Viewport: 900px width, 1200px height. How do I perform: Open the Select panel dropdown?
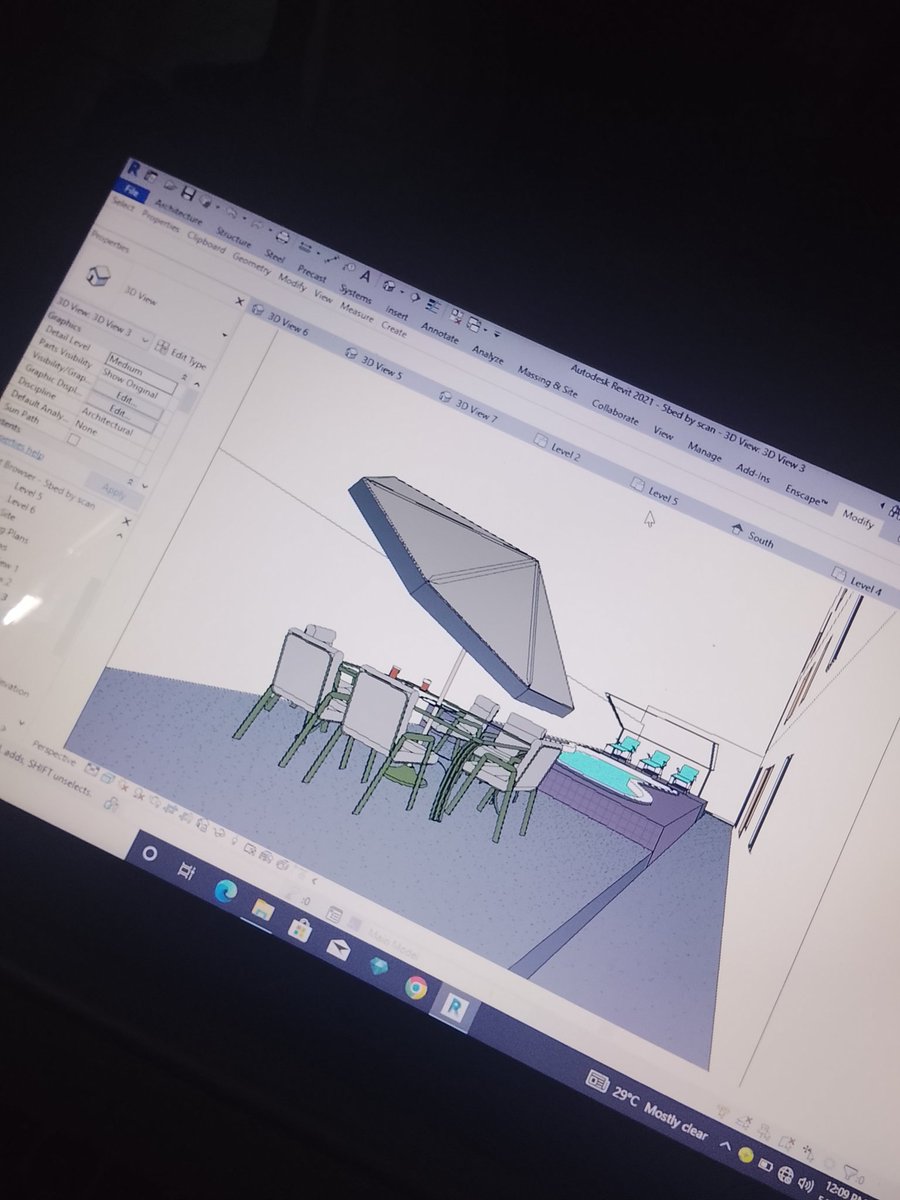point(123,204)
